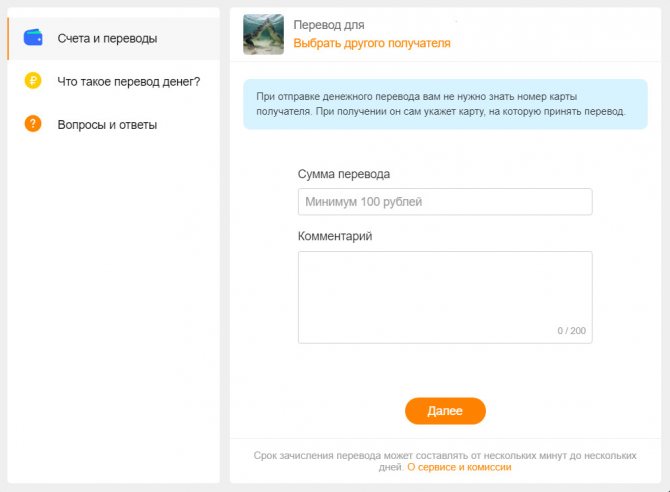
Task: Click the yellow ruble coin icon
Action: coord(33,80)
